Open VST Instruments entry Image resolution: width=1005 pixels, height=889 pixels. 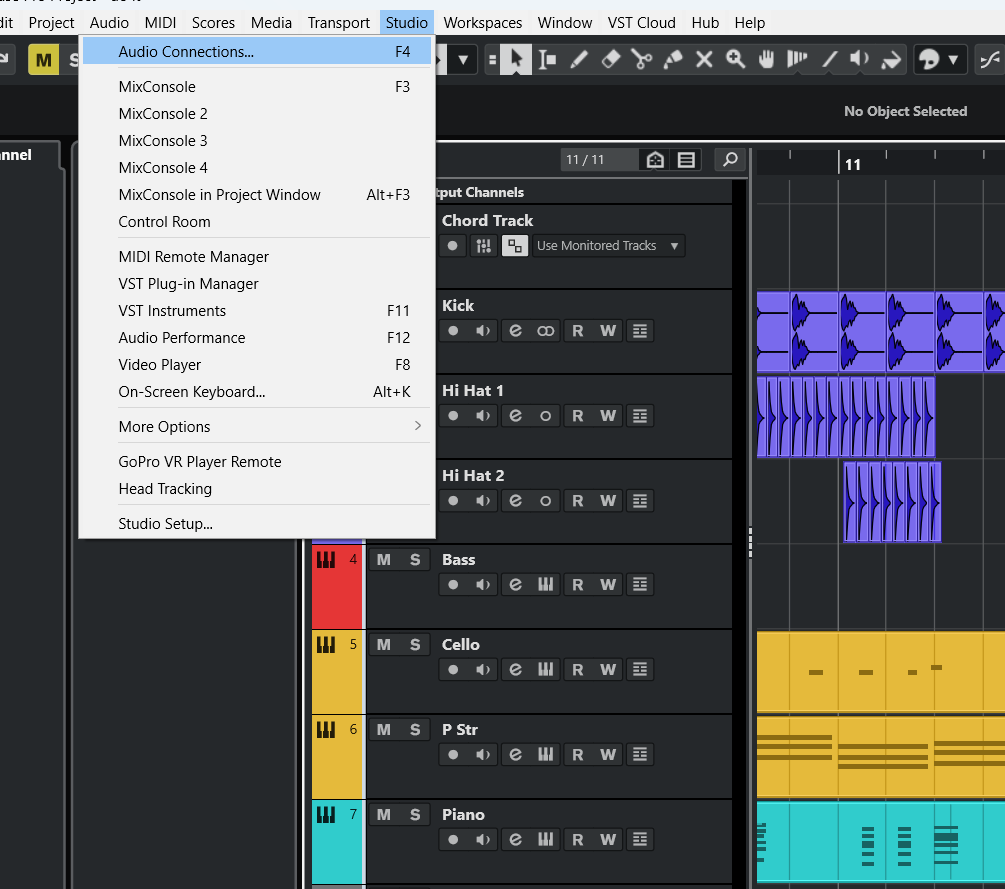point(256,311)
